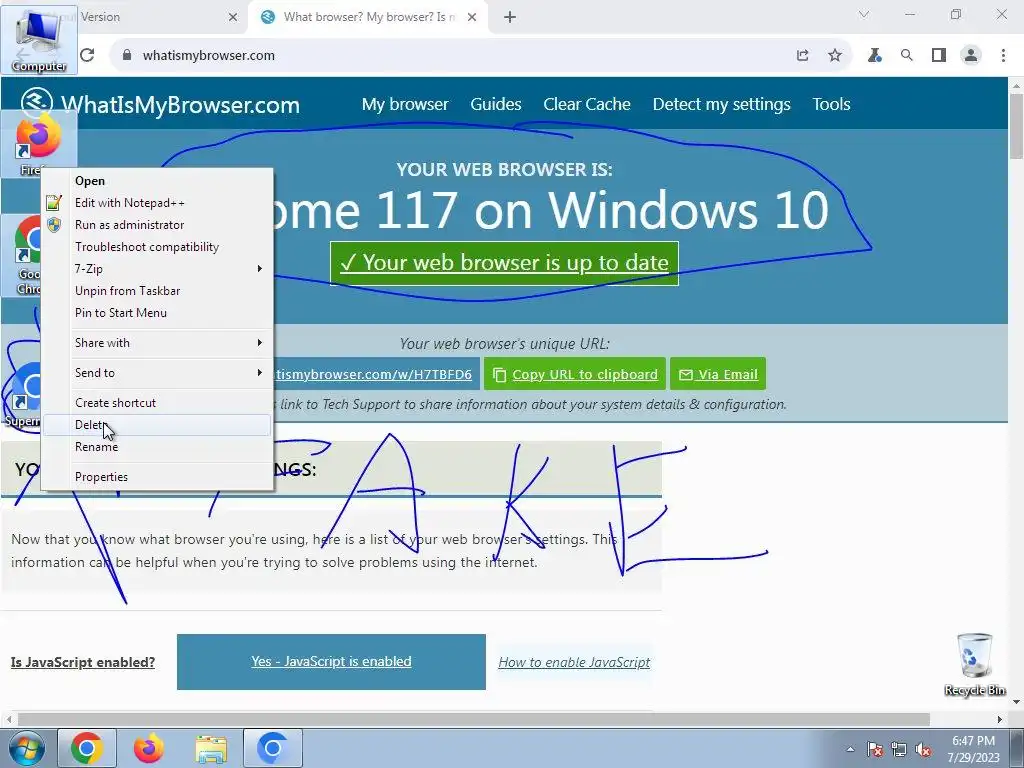Choose Edit with Notepad++ in the context menu
Viewport: 1024px width, 768px height.
(x=157, y=203)
